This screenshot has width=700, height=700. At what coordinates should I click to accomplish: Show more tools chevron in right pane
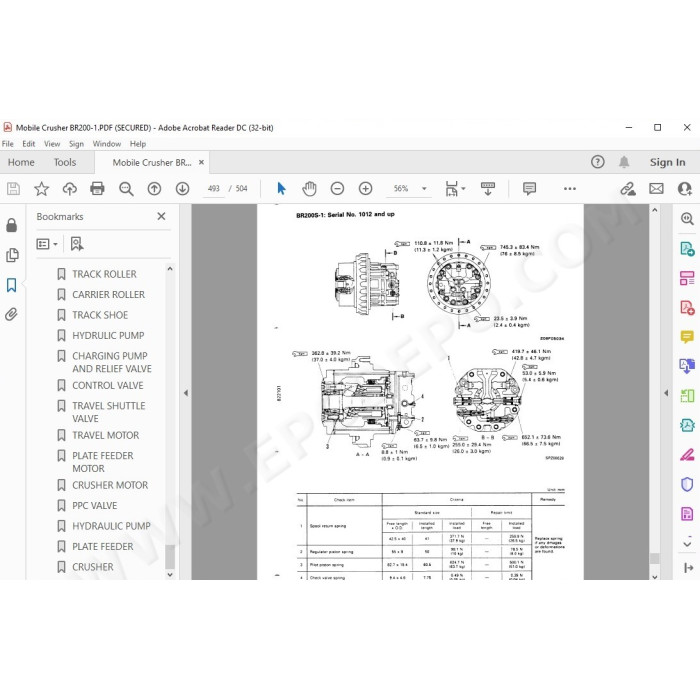tap(687, 544)
